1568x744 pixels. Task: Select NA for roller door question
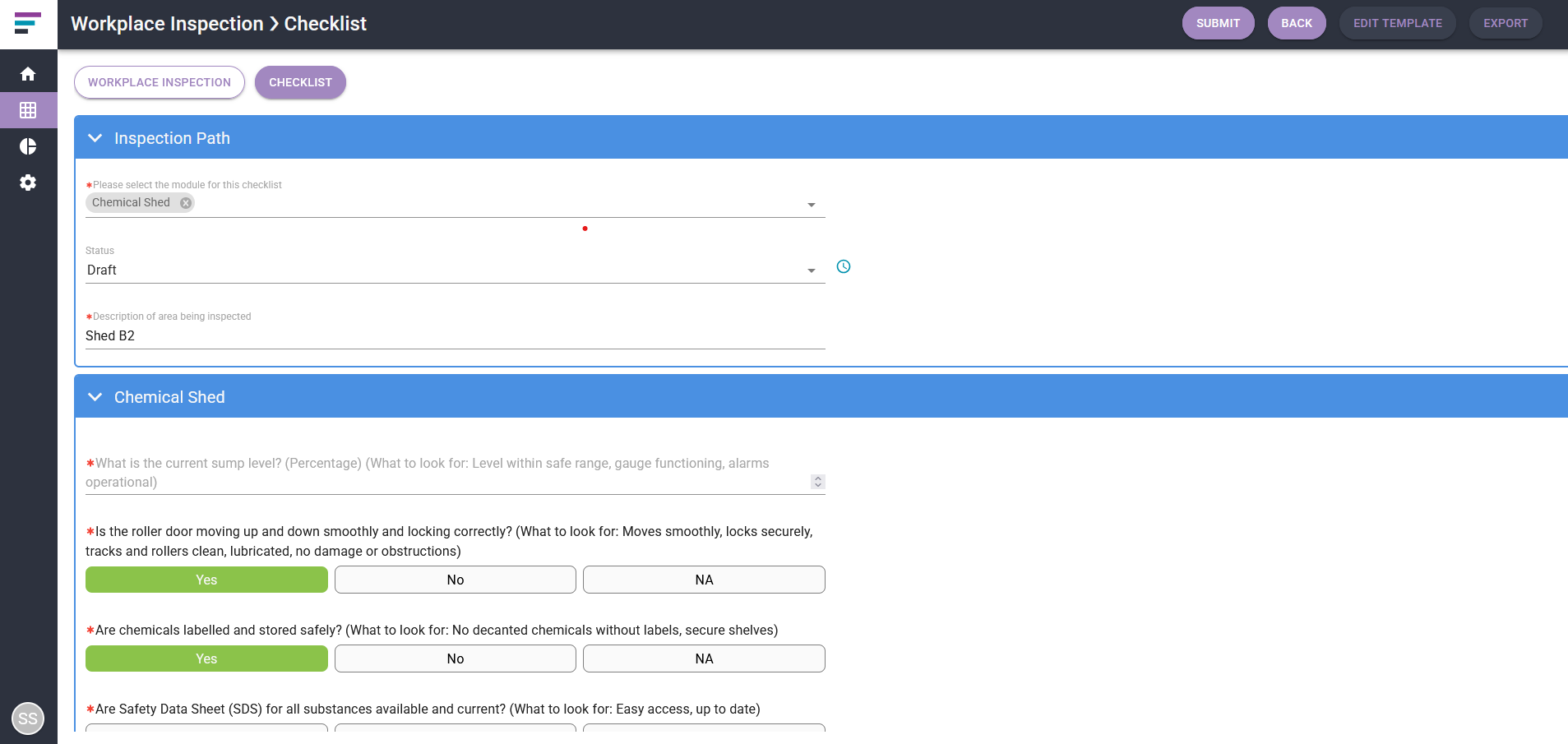[704, 580]
